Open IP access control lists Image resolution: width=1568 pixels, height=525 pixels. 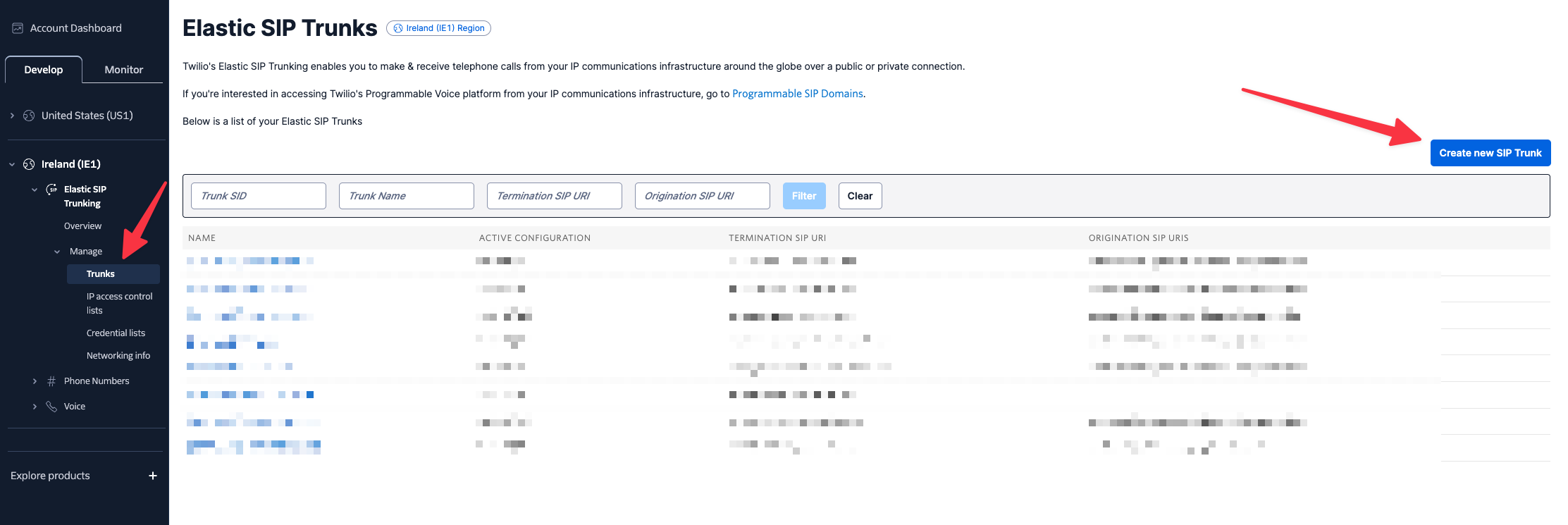click(120, 304)
